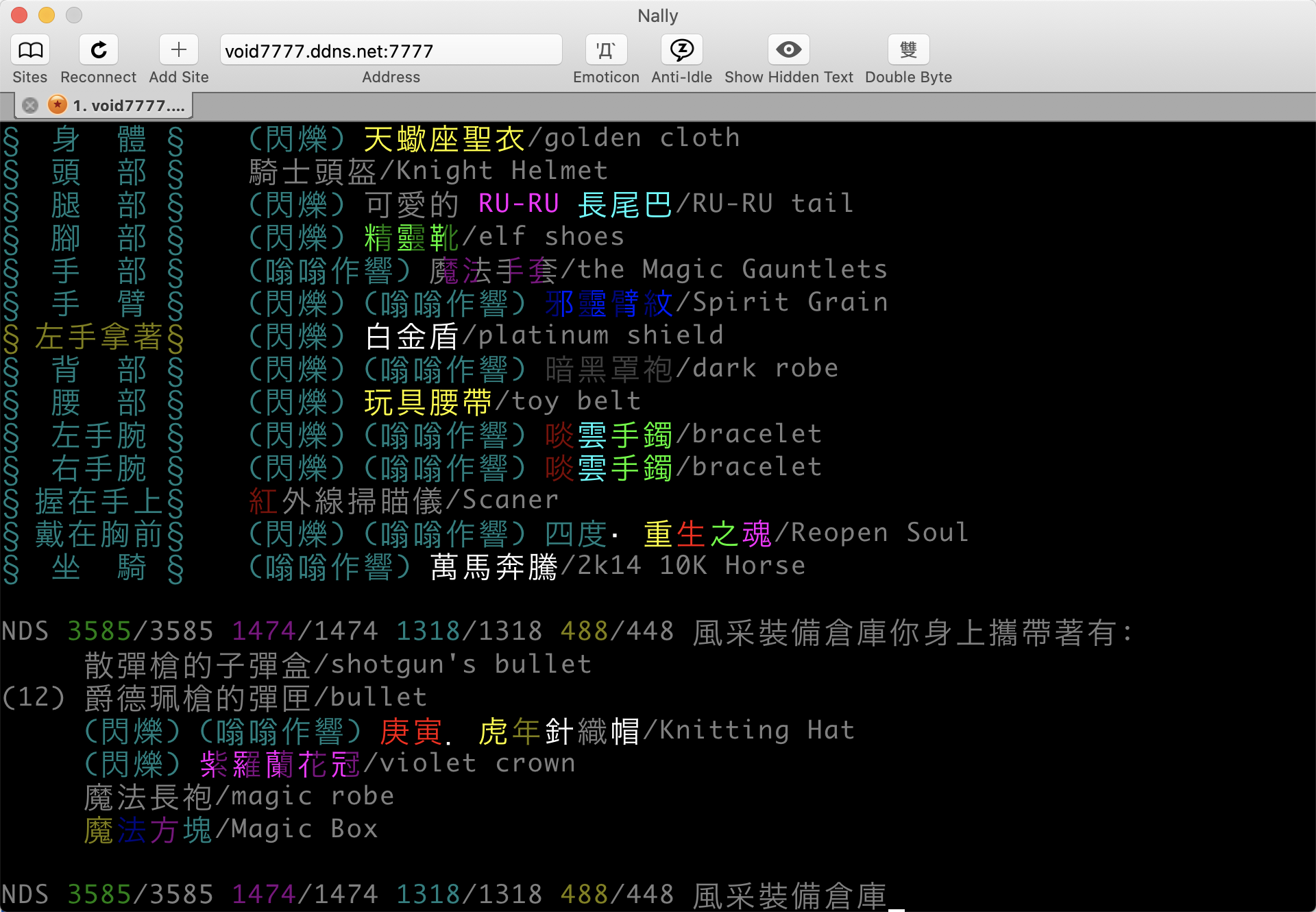Open the Sites bookmark list

coord(29,49)
